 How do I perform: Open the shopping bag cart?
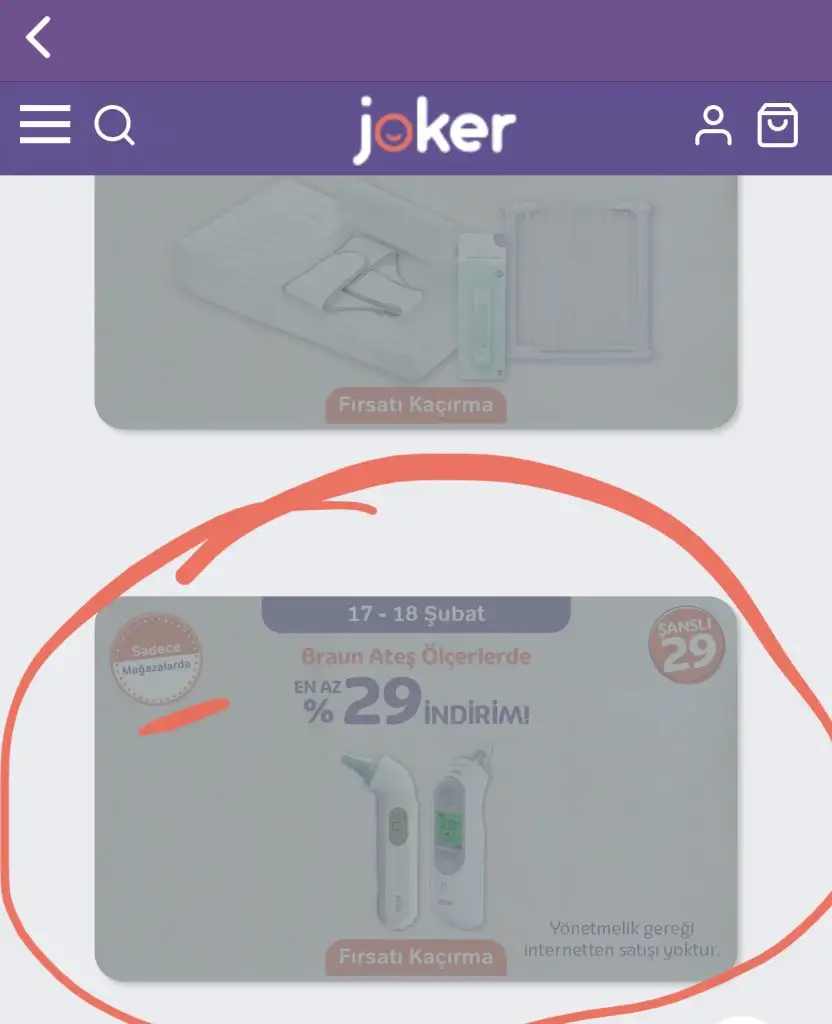[x=777, y=125]
